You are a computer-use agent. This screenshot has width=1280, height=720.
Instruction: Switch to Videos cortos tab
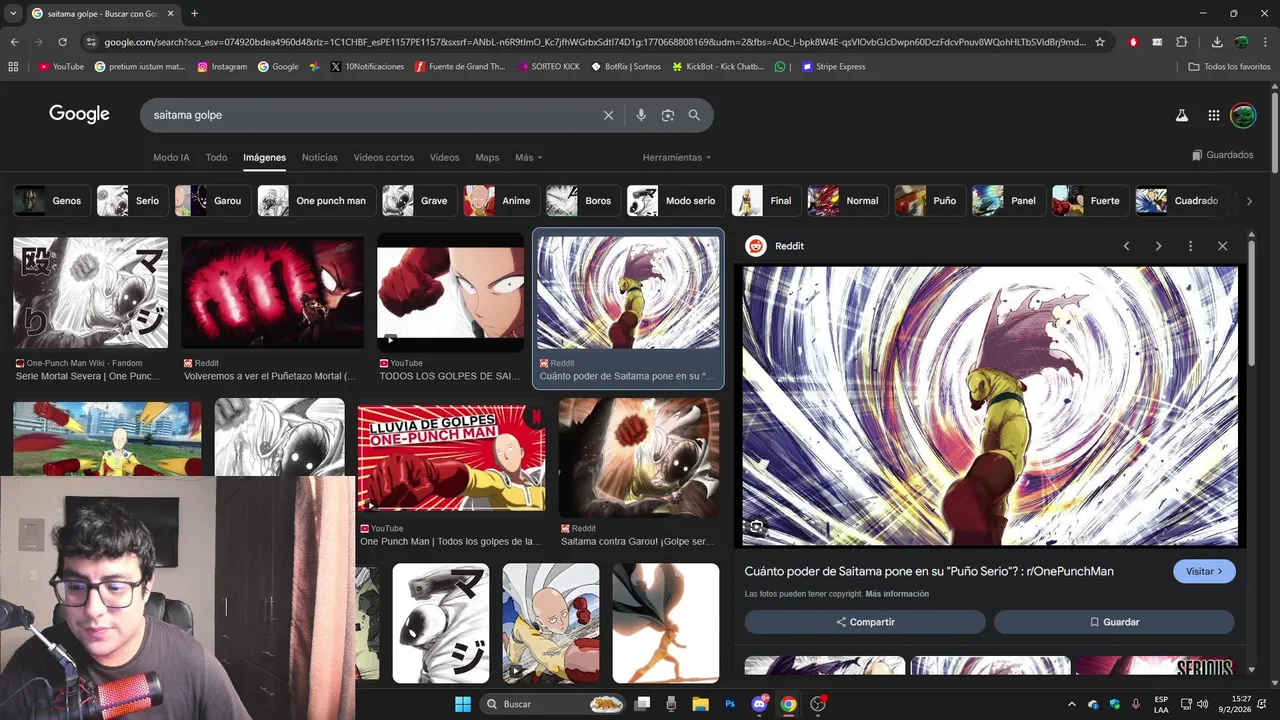point(383,157)
